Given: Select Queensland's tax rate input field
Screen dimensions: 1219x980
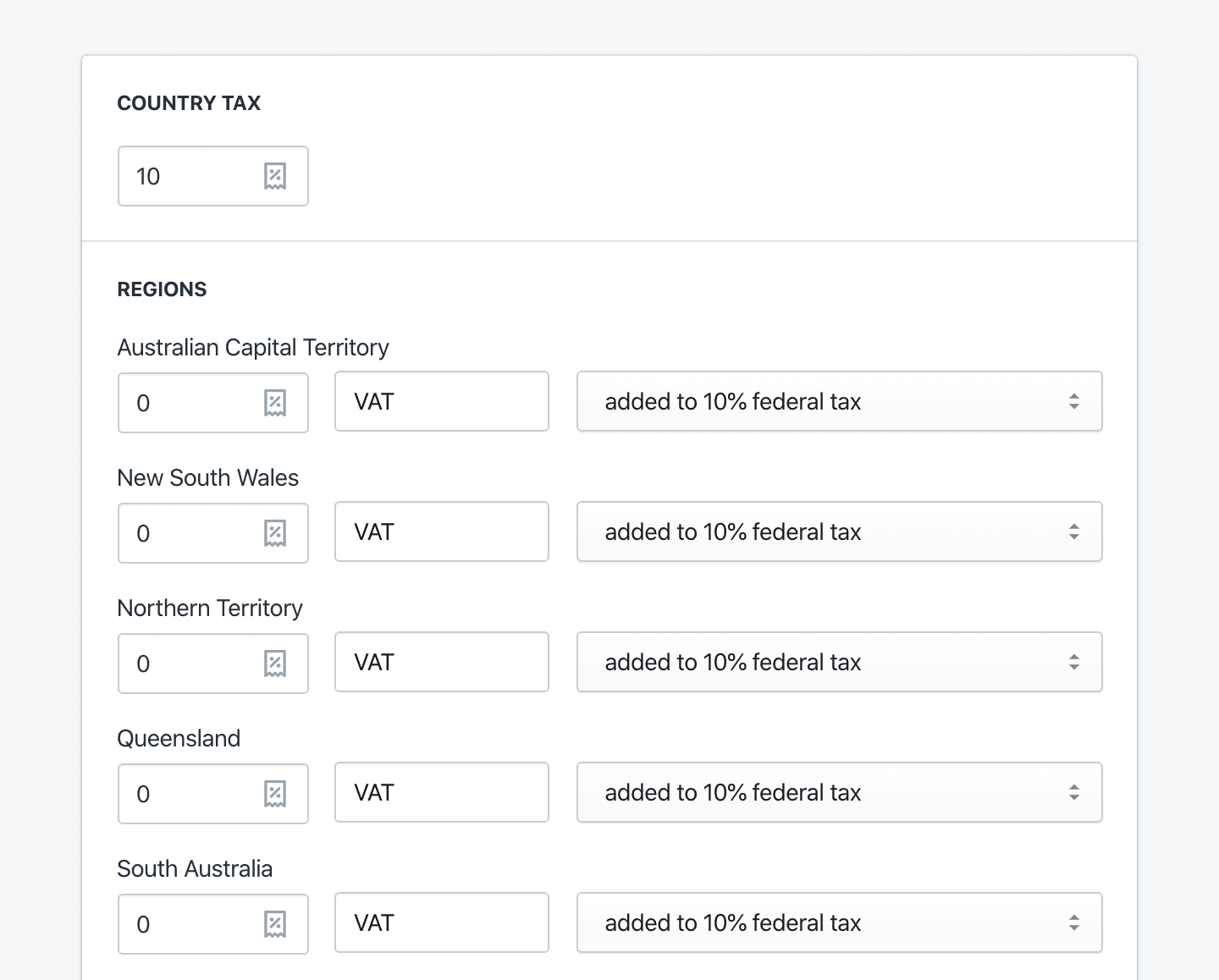Looking at the screenshot, I should 195,794.
